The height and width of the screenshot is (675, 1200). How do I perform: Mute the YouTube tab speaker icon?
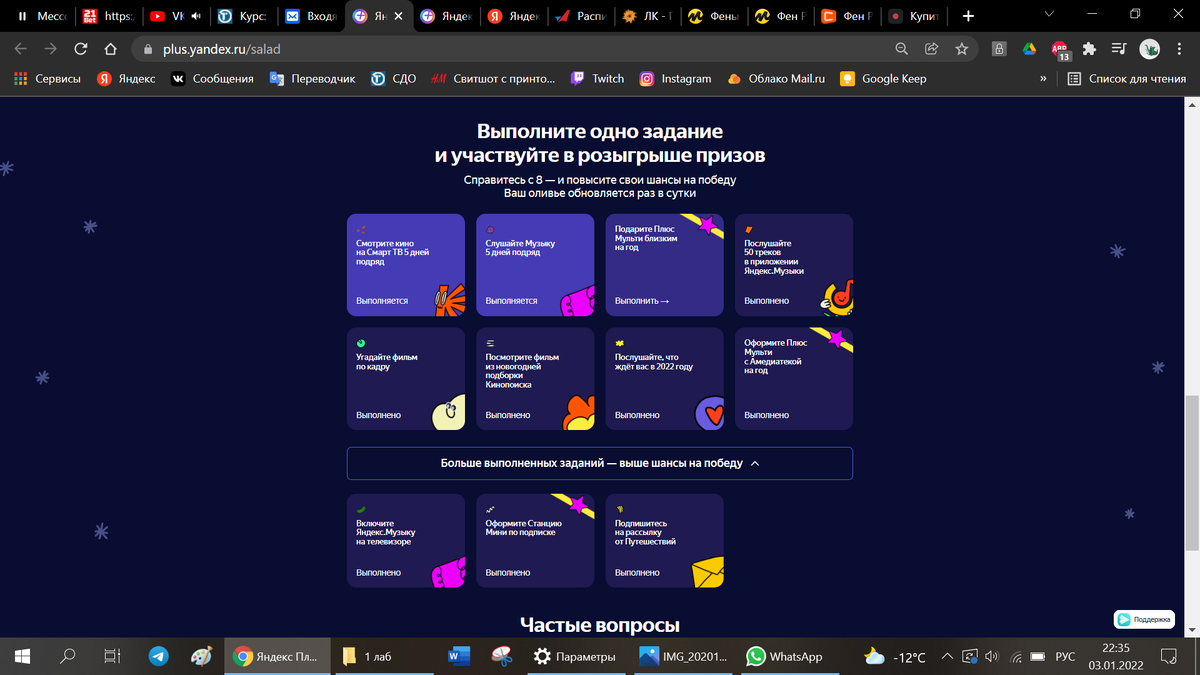[x=196, y=17]
